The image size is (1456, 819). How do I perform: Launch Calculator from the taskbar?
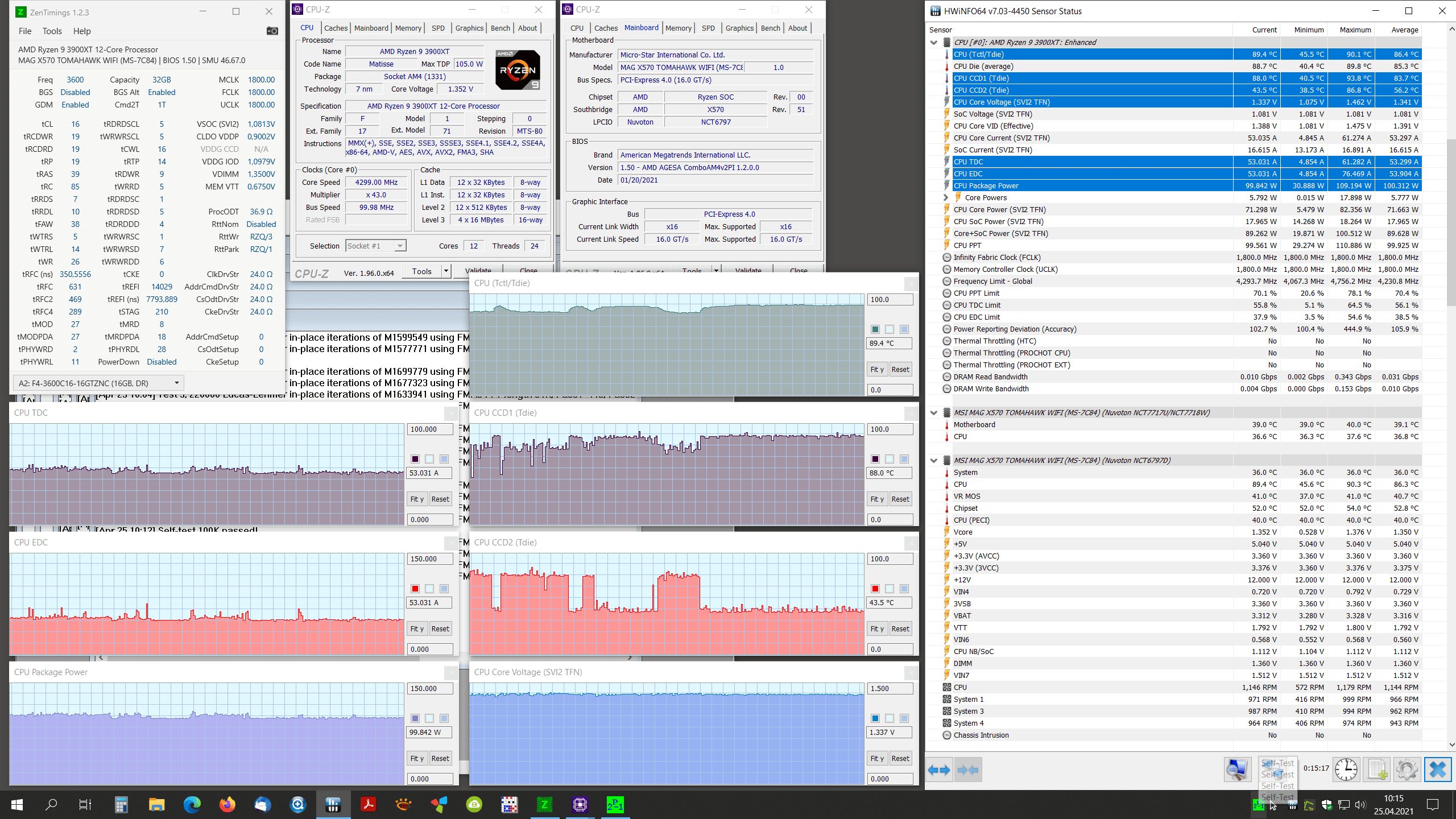pos(121,805)
